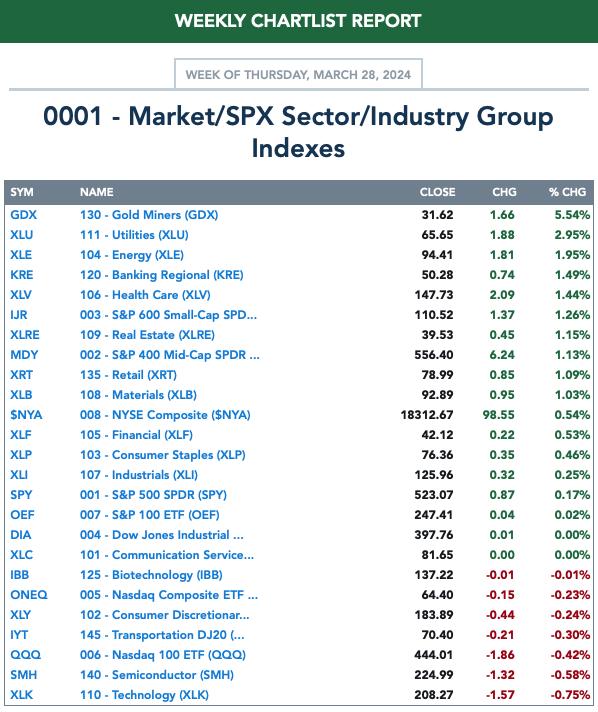Open the 007 - S&P 100 ETF (OEF) link
Screen dimensions: 598x712
(150, 514)
